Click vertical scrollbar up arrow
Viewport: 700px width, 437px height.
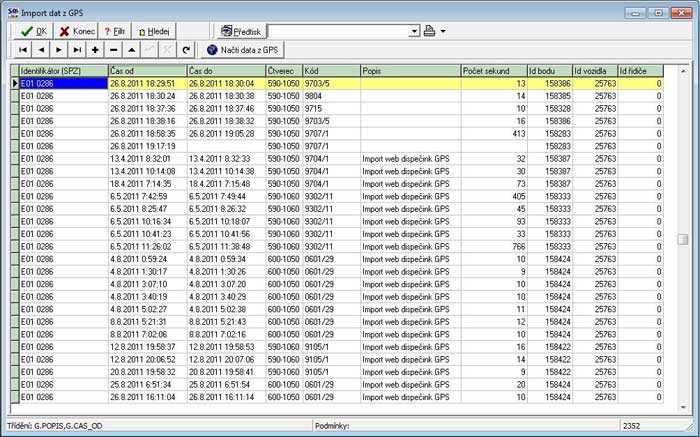click(x=683, y=71)
